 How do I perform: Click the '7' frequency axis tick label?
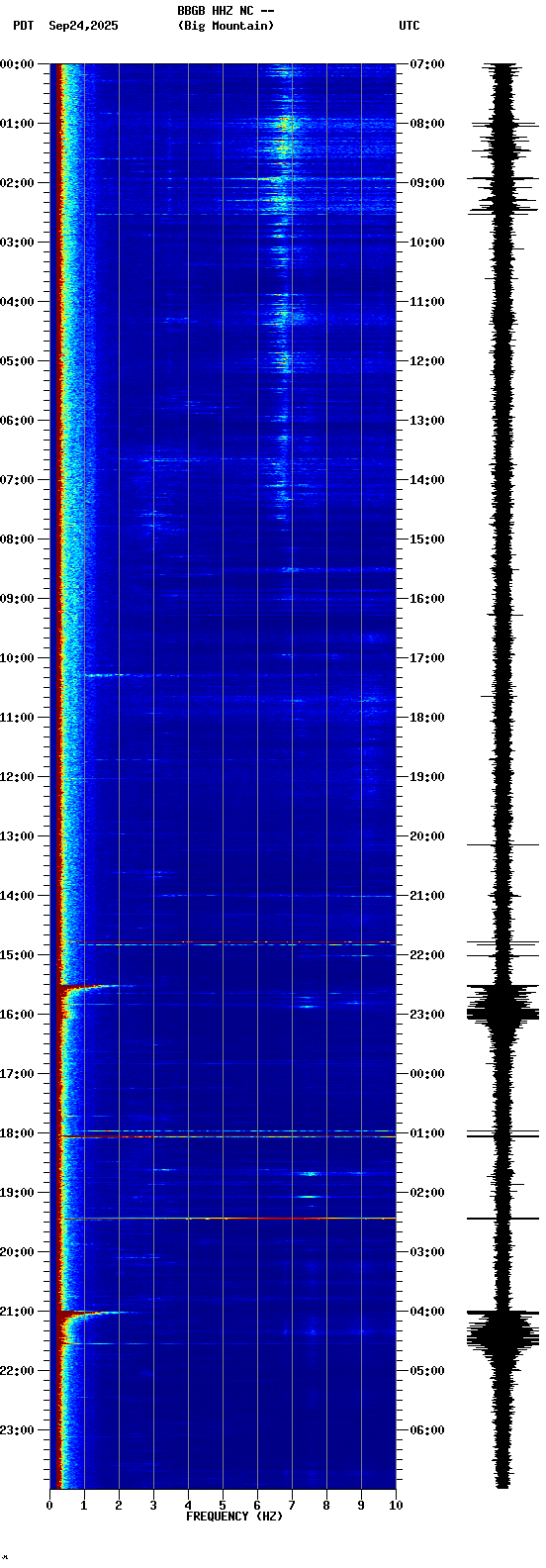click(x=292, y=1506)
